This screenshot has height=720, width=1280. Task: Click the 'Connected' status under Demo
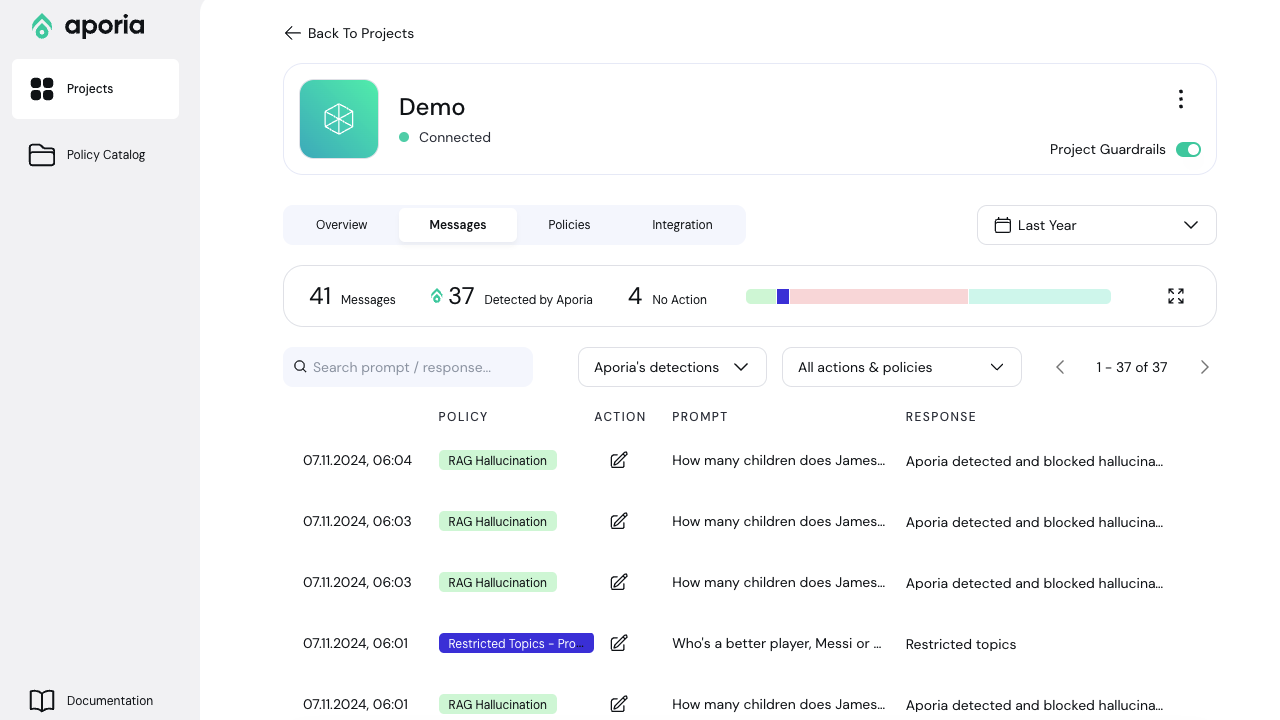[445, 138]
